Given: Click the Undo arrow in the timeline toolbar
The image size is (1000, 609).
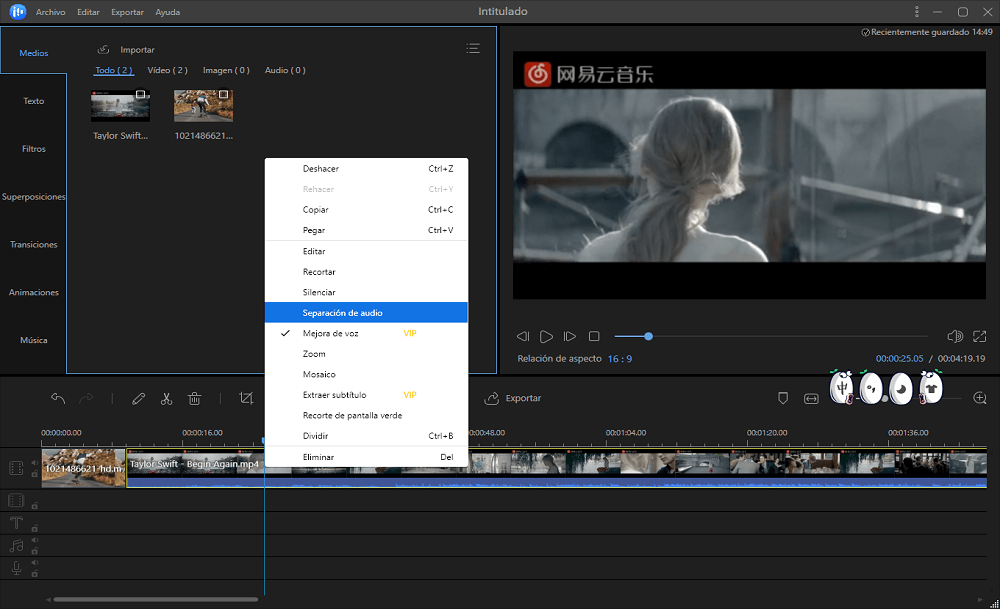Looking at the screenshot, I should (x=58, y=399).
